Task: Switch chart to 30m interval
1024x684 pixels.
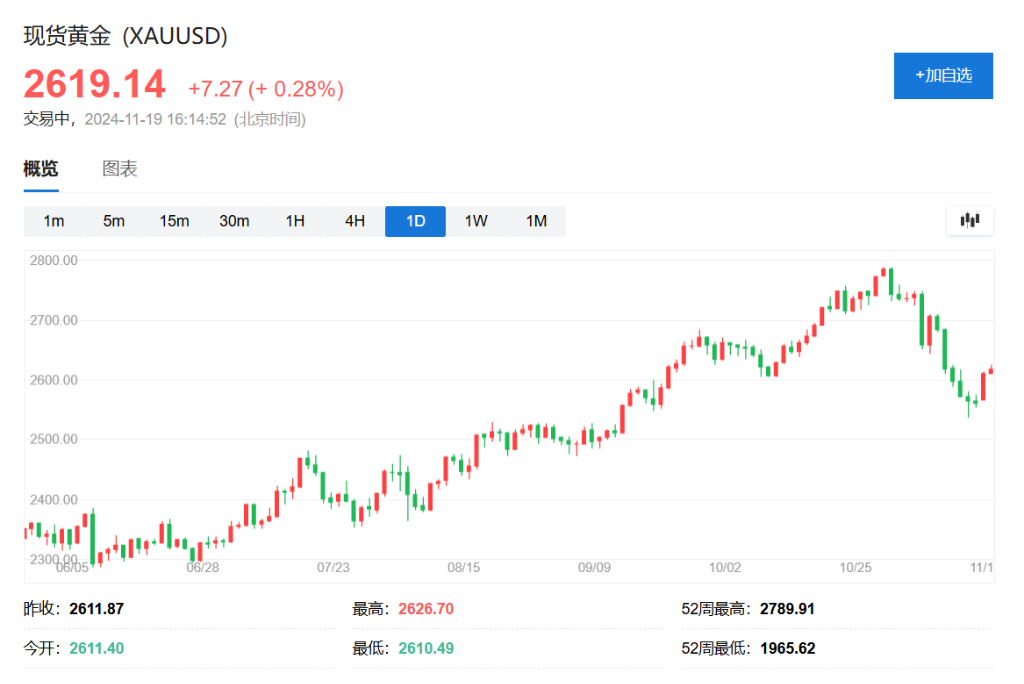Action: (234, 221)
